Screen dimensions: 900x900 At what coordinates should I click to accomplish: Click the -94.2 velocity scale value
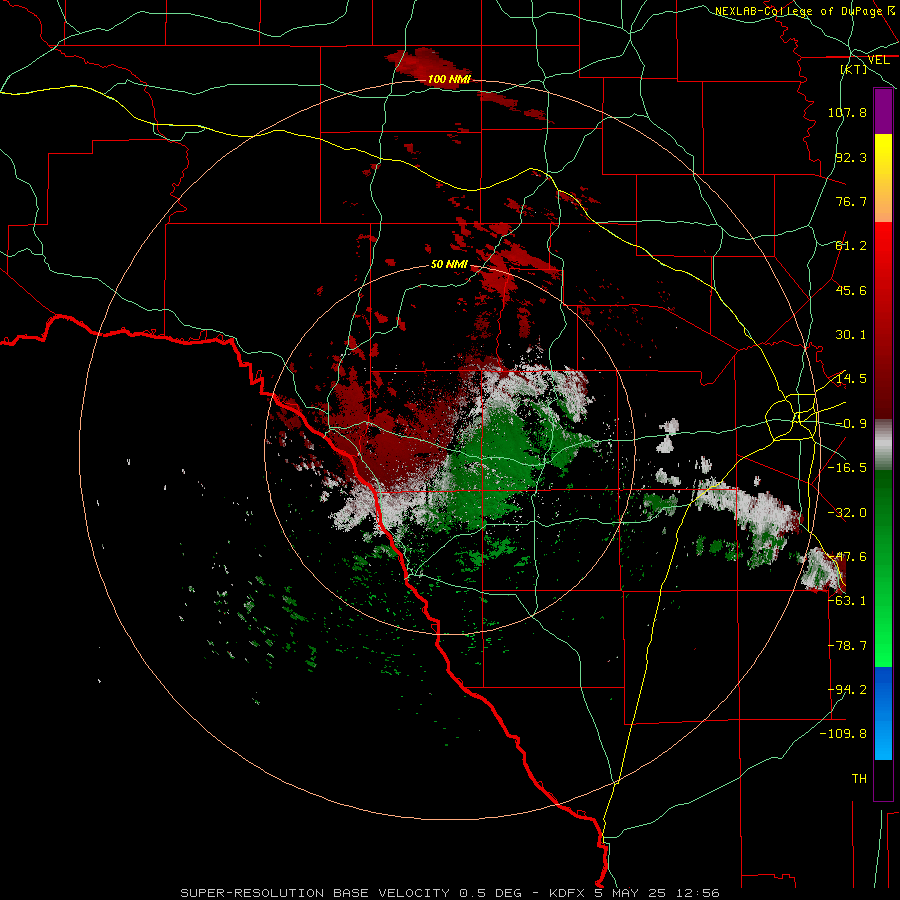pyautogui.click(x=847, y=689)
